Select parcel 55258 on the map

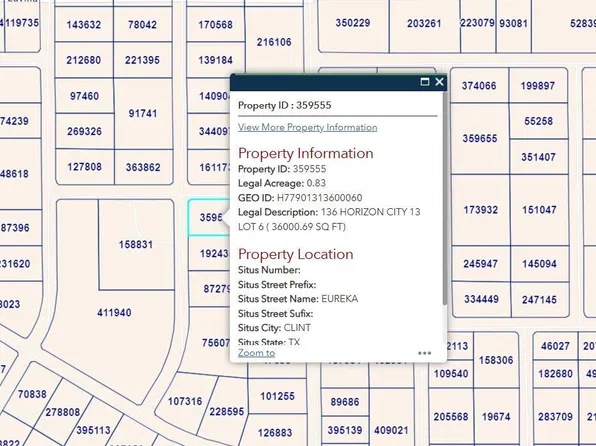(538, 121)
